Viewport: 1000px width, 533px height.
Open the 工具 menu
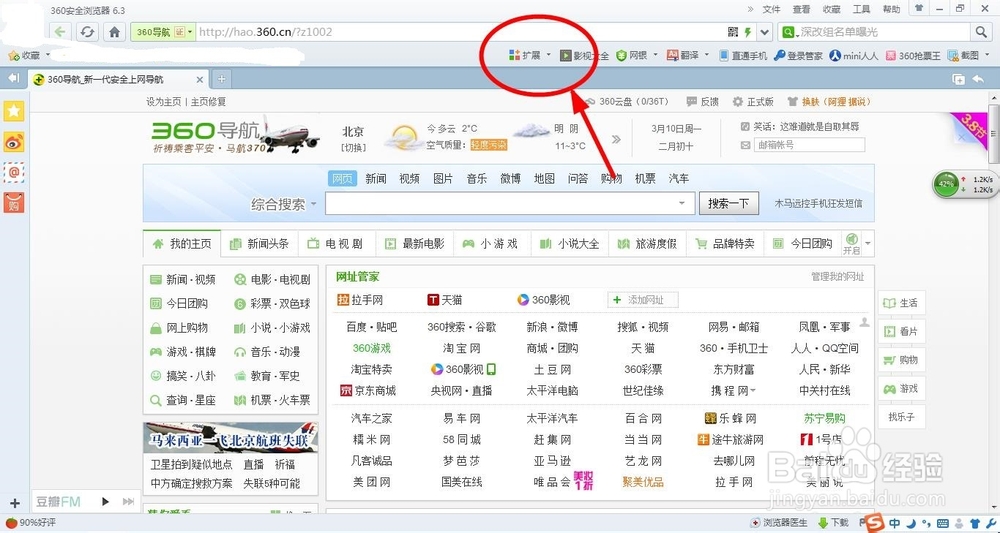tap(862, 9)
